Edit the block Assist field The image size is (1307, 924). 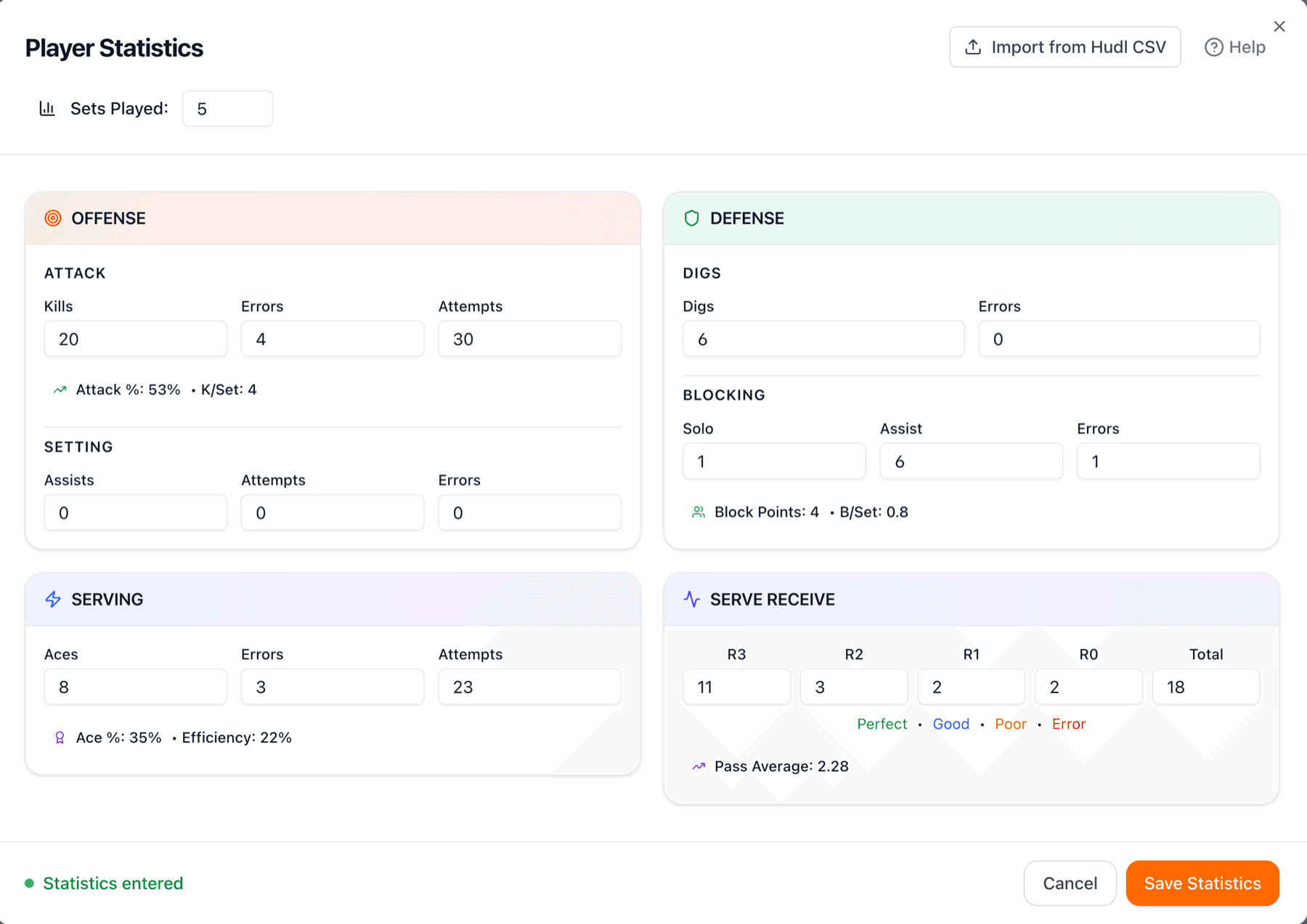(972, 462)
